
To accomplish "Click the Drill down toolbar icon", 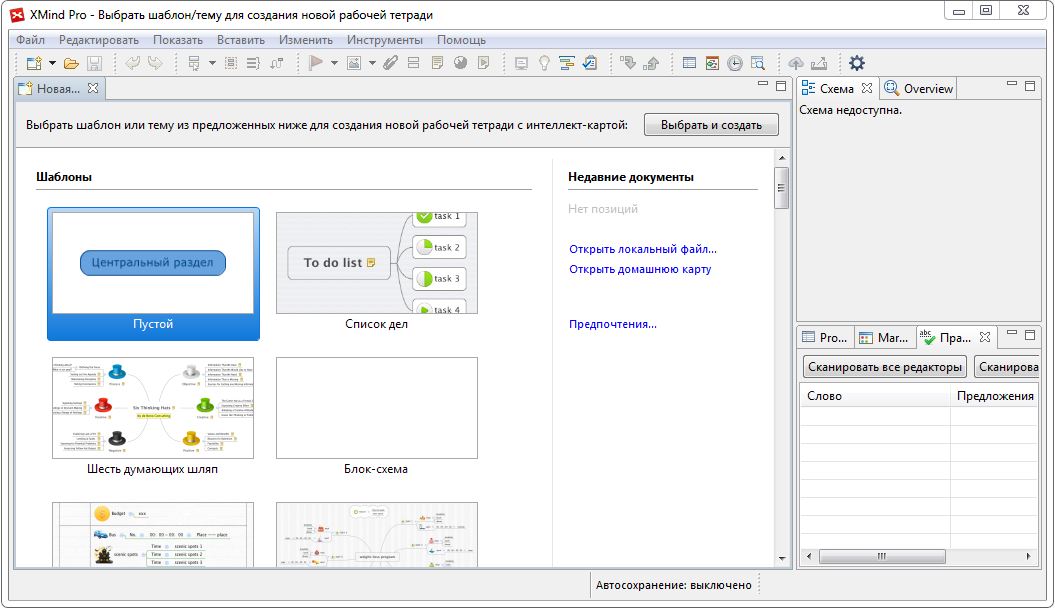I will pos(628,63).
